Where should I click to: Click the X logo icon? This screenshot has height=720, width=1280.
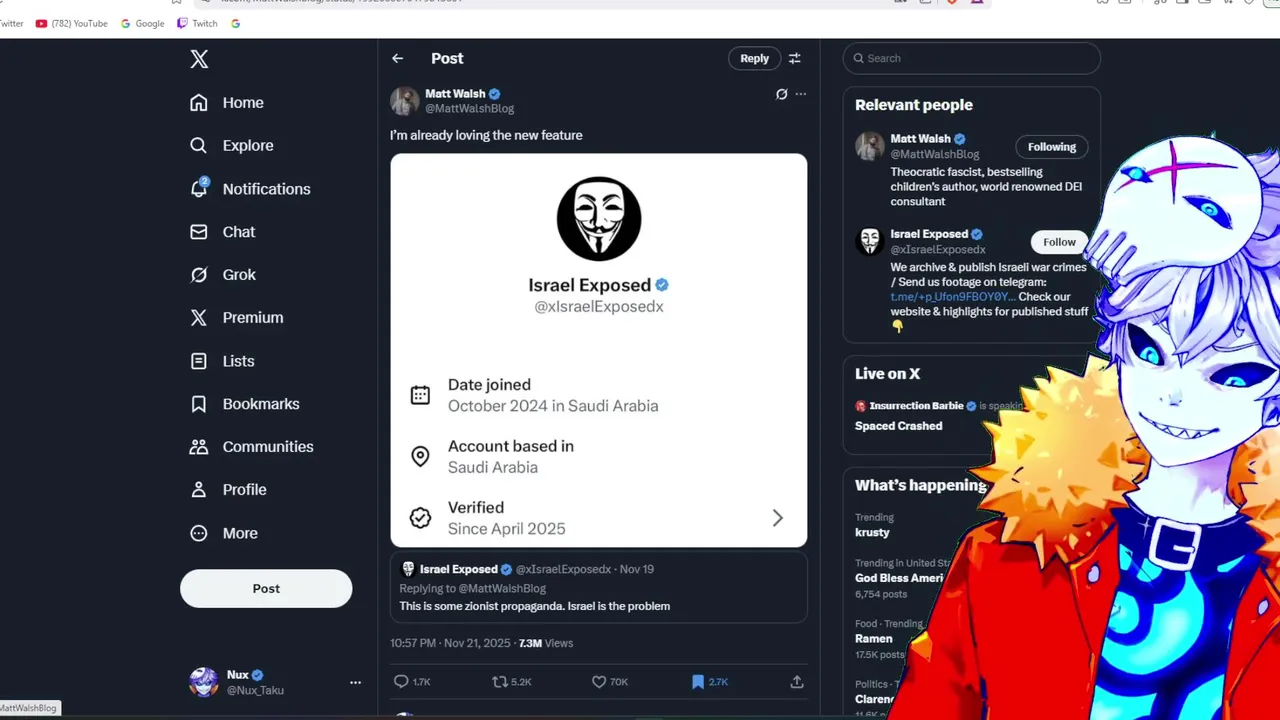[199, 59]
